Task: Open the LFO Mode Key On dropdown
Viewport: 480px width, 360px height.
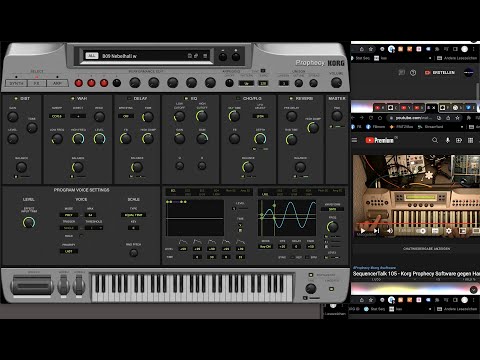Action: 265,247
